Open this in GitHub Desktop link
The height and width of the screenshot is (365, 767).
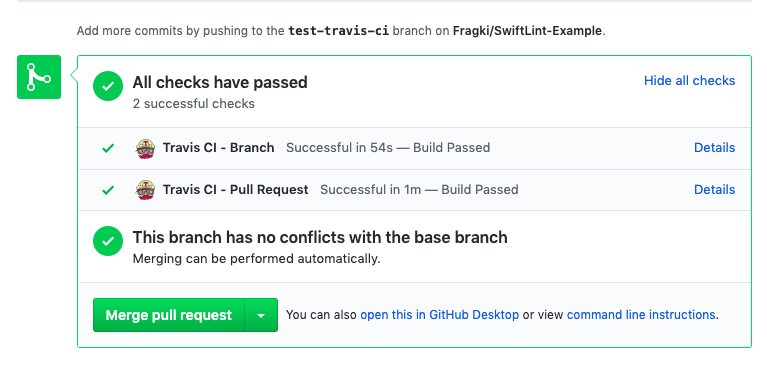point(439,315)
